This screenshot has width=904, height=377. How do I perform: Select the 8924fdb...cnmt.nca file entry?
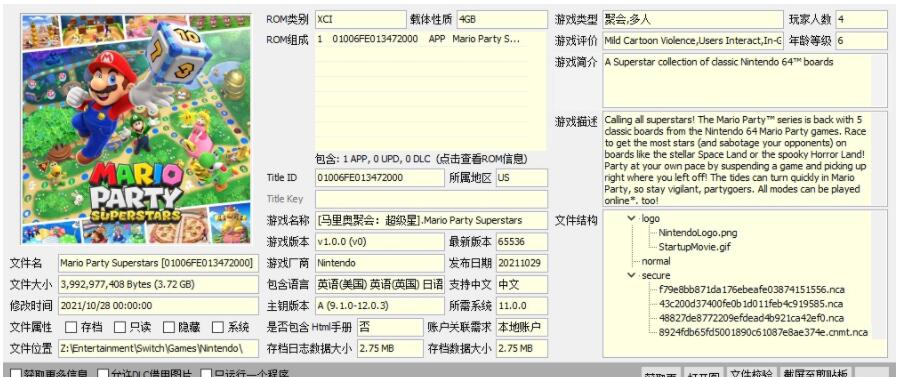(x=763, y=332)
